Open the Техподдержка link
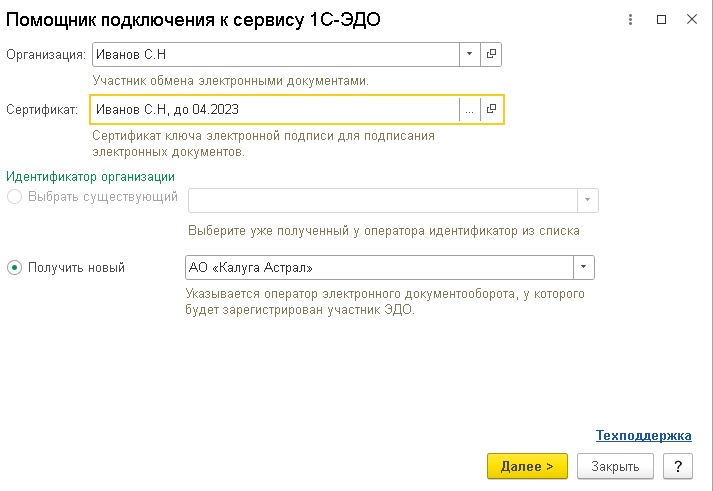 (x=643, y=435)
